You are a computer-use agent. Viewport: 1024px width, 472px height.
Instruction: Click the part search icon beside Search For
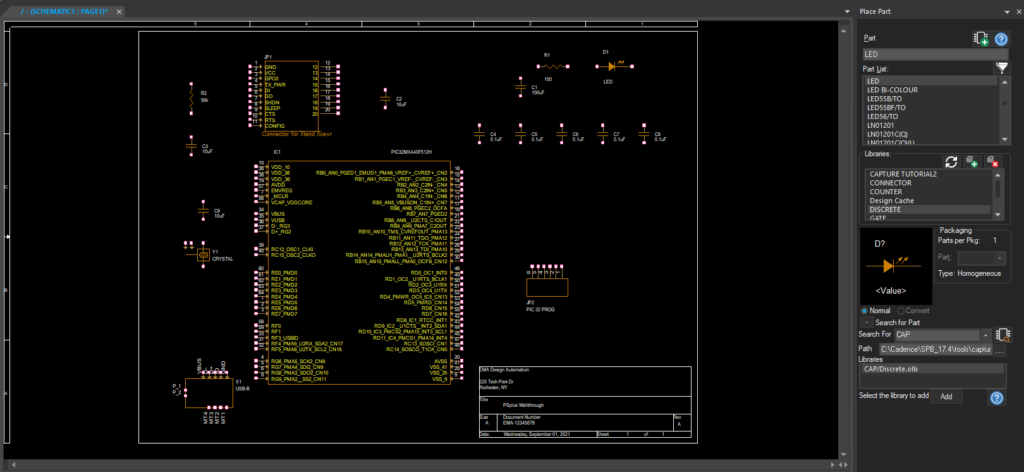click(x=1002, y=335)
